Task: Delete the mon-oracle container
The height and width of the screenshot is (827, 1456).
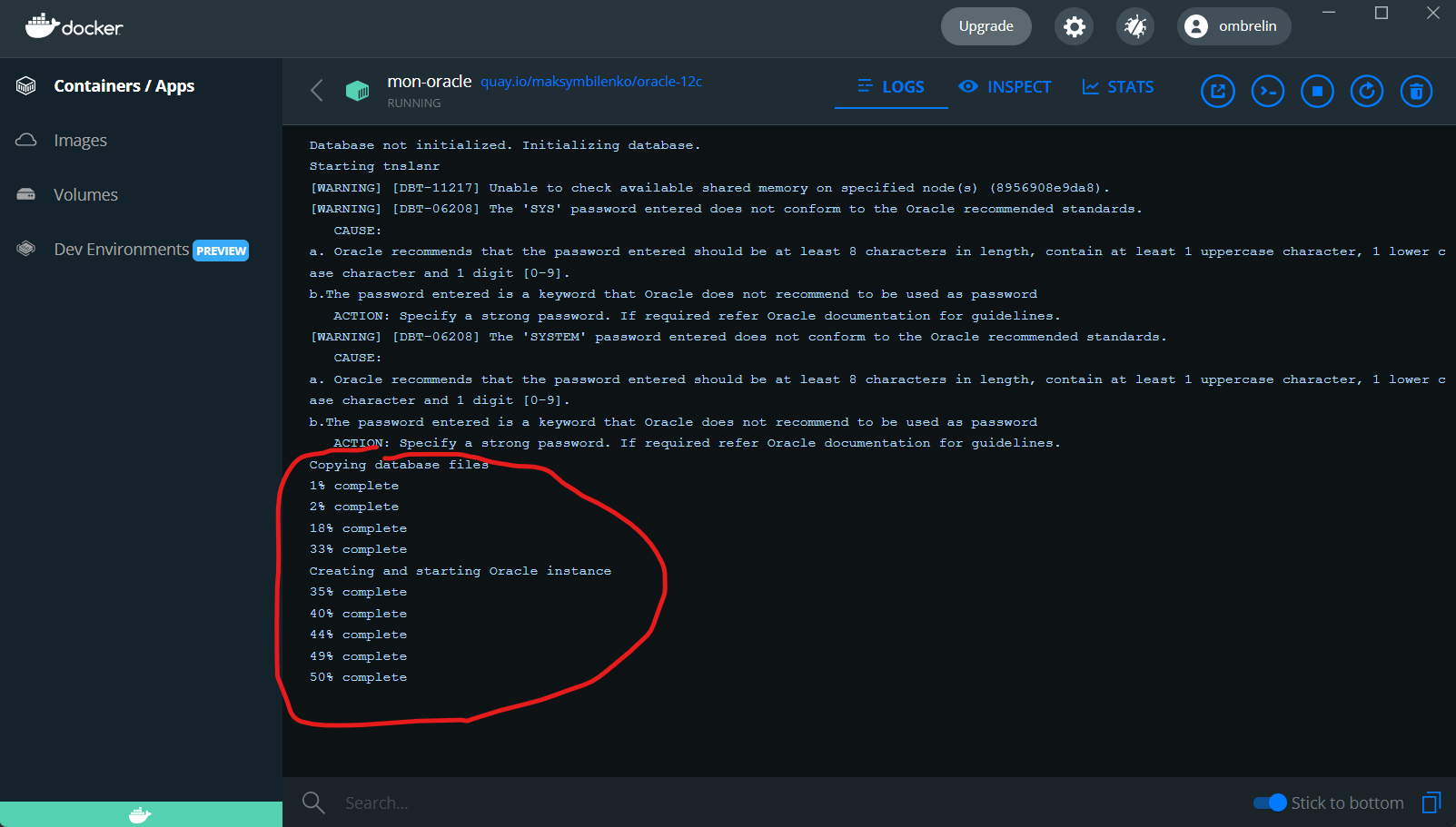Action: (x=1416, y=91)
